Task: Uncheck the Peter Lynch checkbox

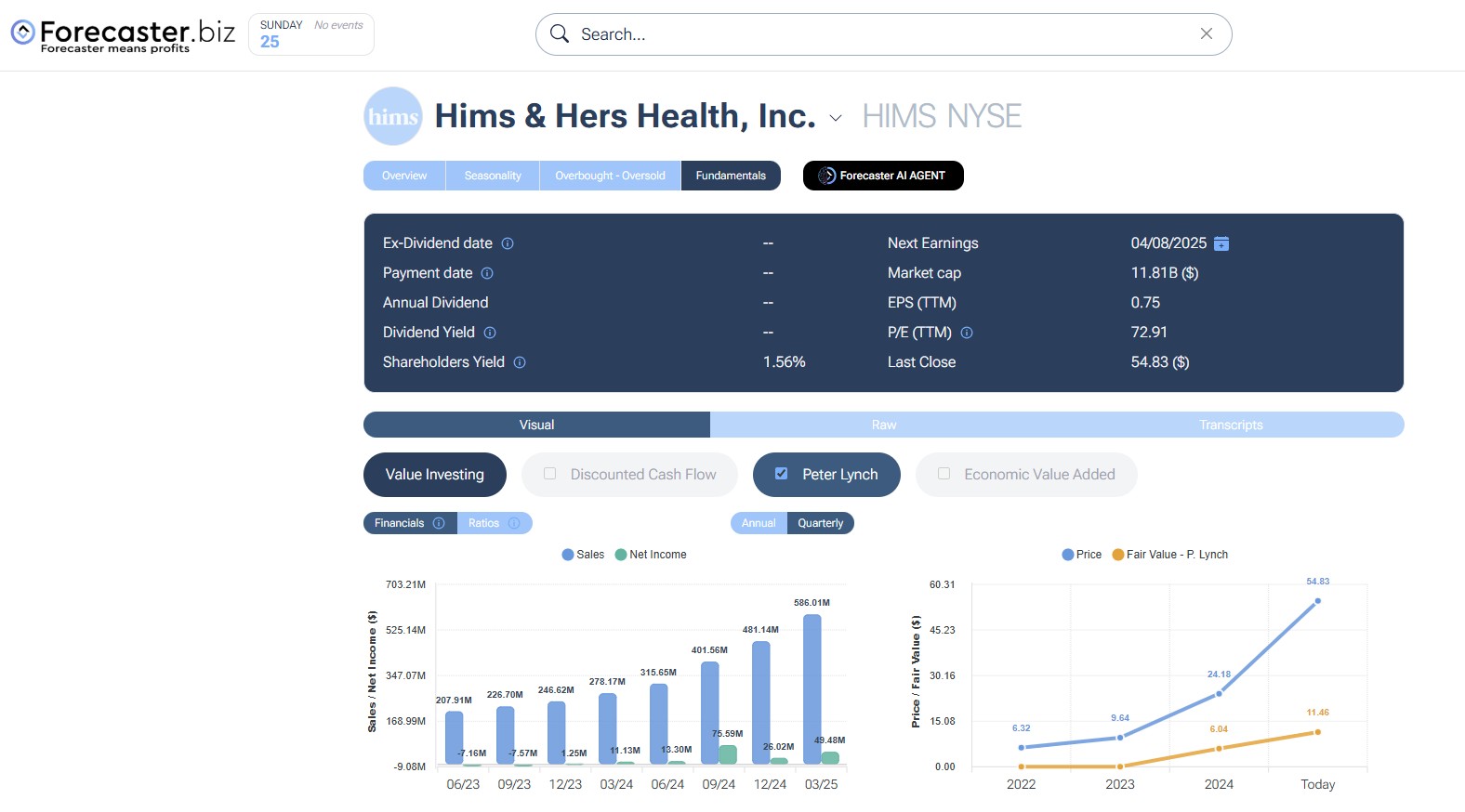Action: tap(782, 474)
